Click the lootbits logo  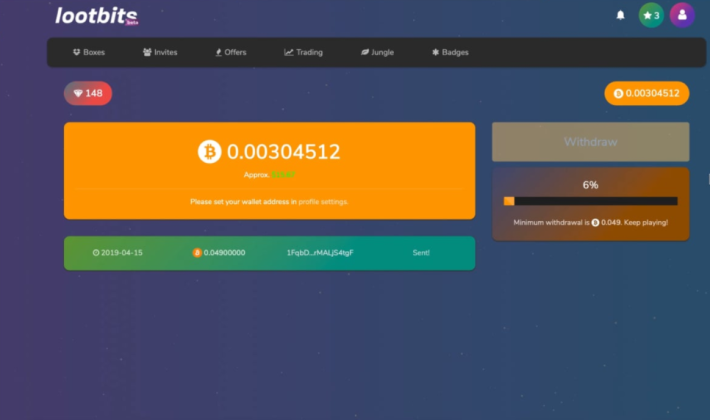click(x=96, y=16)
